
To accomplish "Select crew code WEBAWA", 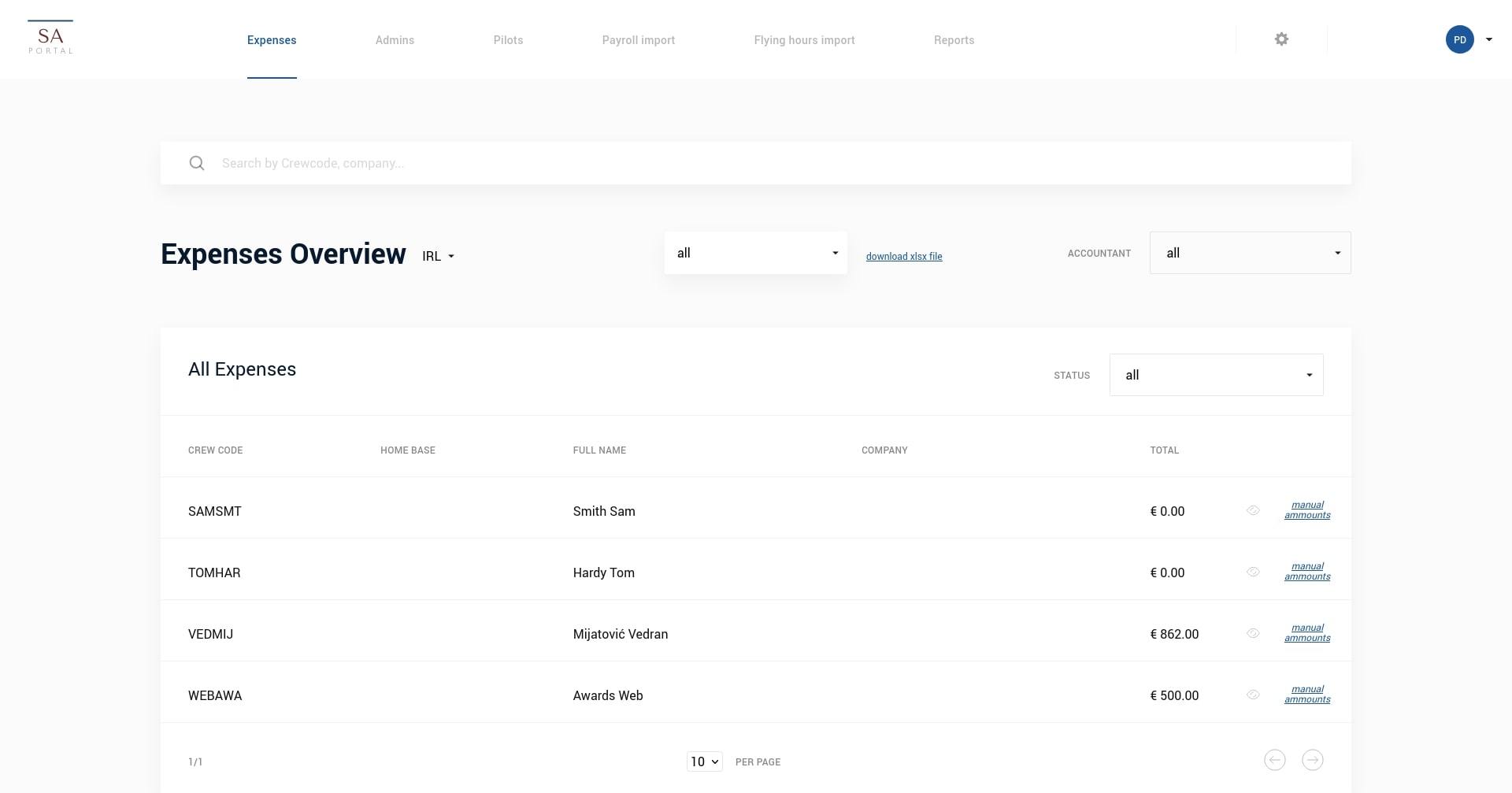I will coord(215,695).
